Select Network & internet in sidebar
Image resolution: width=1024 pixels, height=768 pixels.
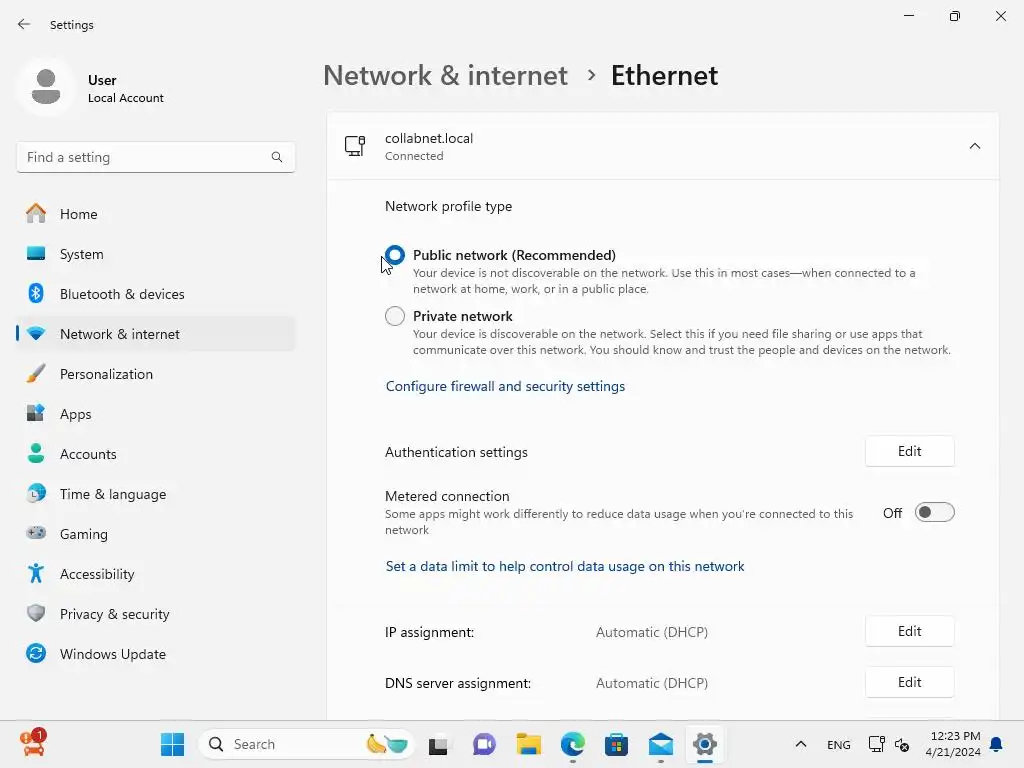(x=156, y=334)
